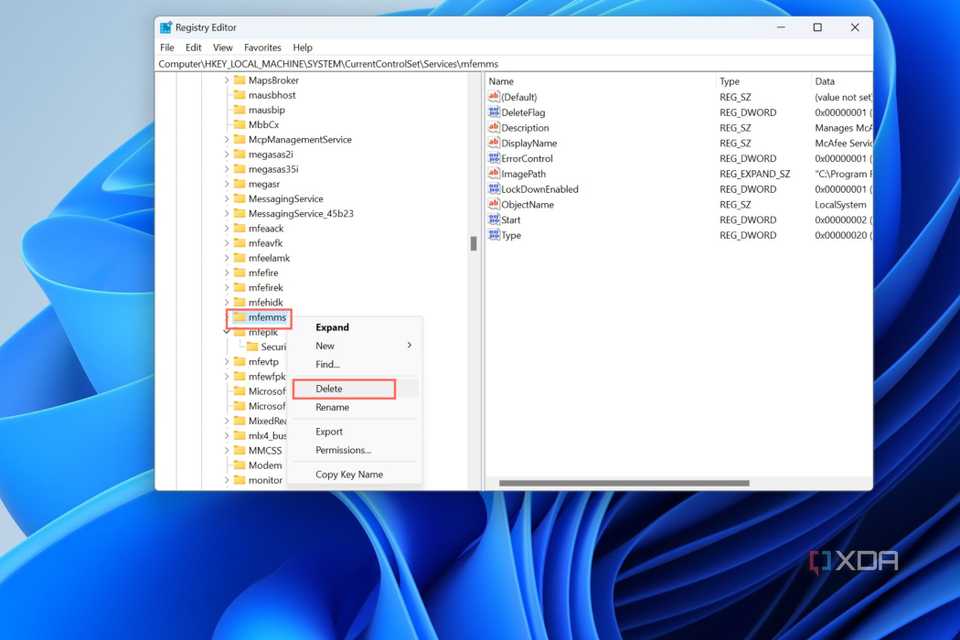Select the mfemms key in tree
The width and height of the screenshot is (960, 640).
pyautogui.click(x=267, y=317)
